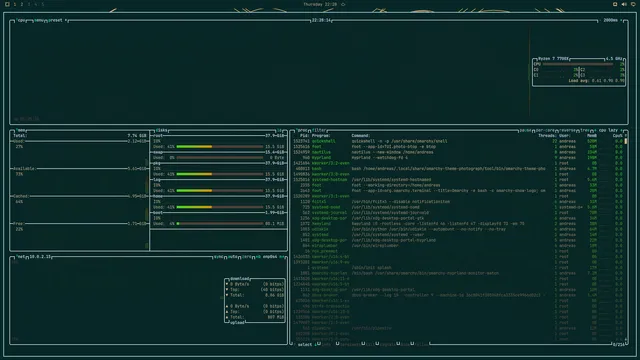This screenshot has width=640, height=360.
Task: Cycle the btop preset option
Action: (57, 20)
